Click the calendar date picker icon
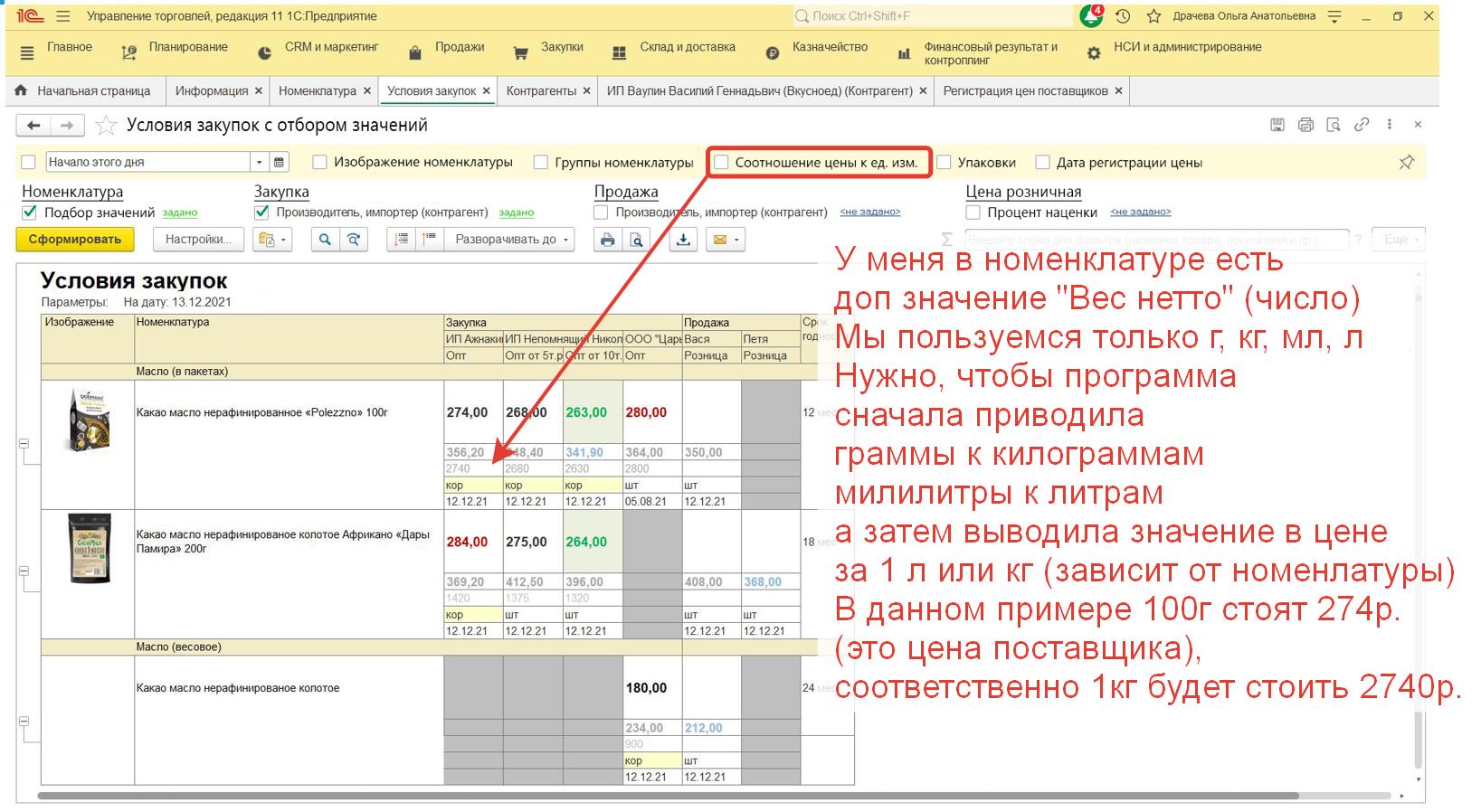1481x812 pixels. tap(280, 162)
